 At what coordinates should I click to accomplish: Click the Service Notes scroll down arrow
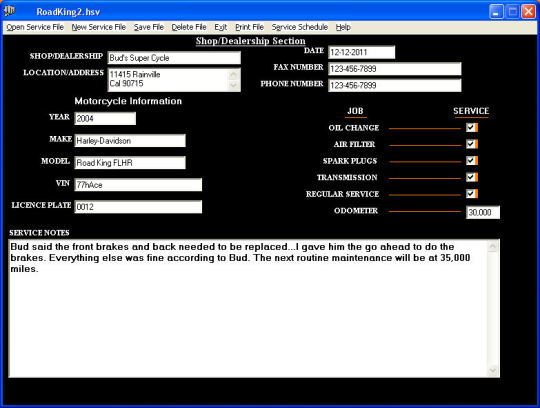click(493, 370)
